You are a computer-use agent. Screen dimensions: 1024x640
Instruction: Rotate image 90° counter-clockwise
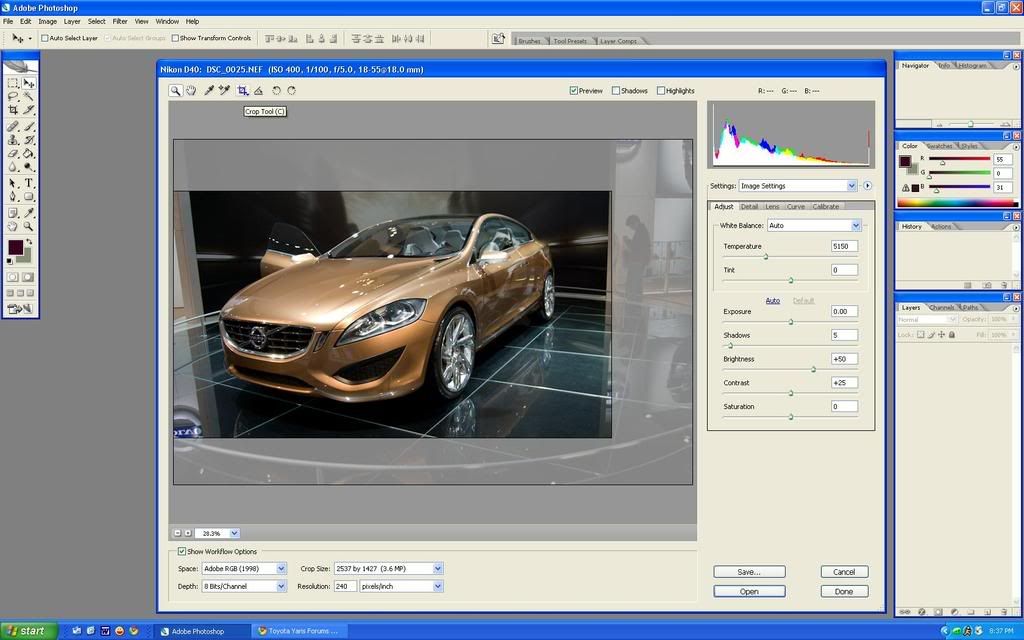point(276,90)
